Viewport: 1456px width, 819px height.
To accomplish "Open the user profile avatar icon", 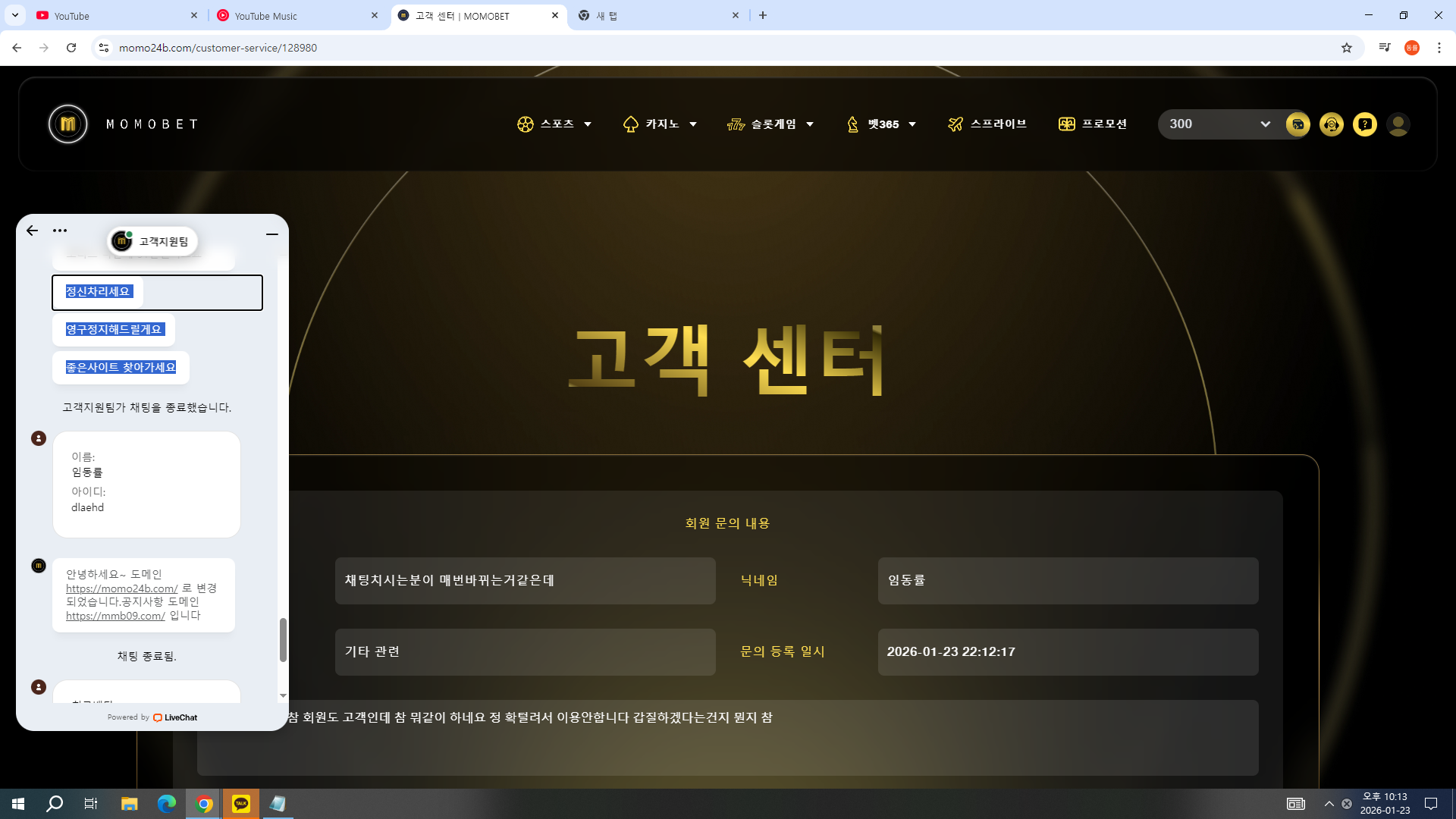I will [1398, 124].
